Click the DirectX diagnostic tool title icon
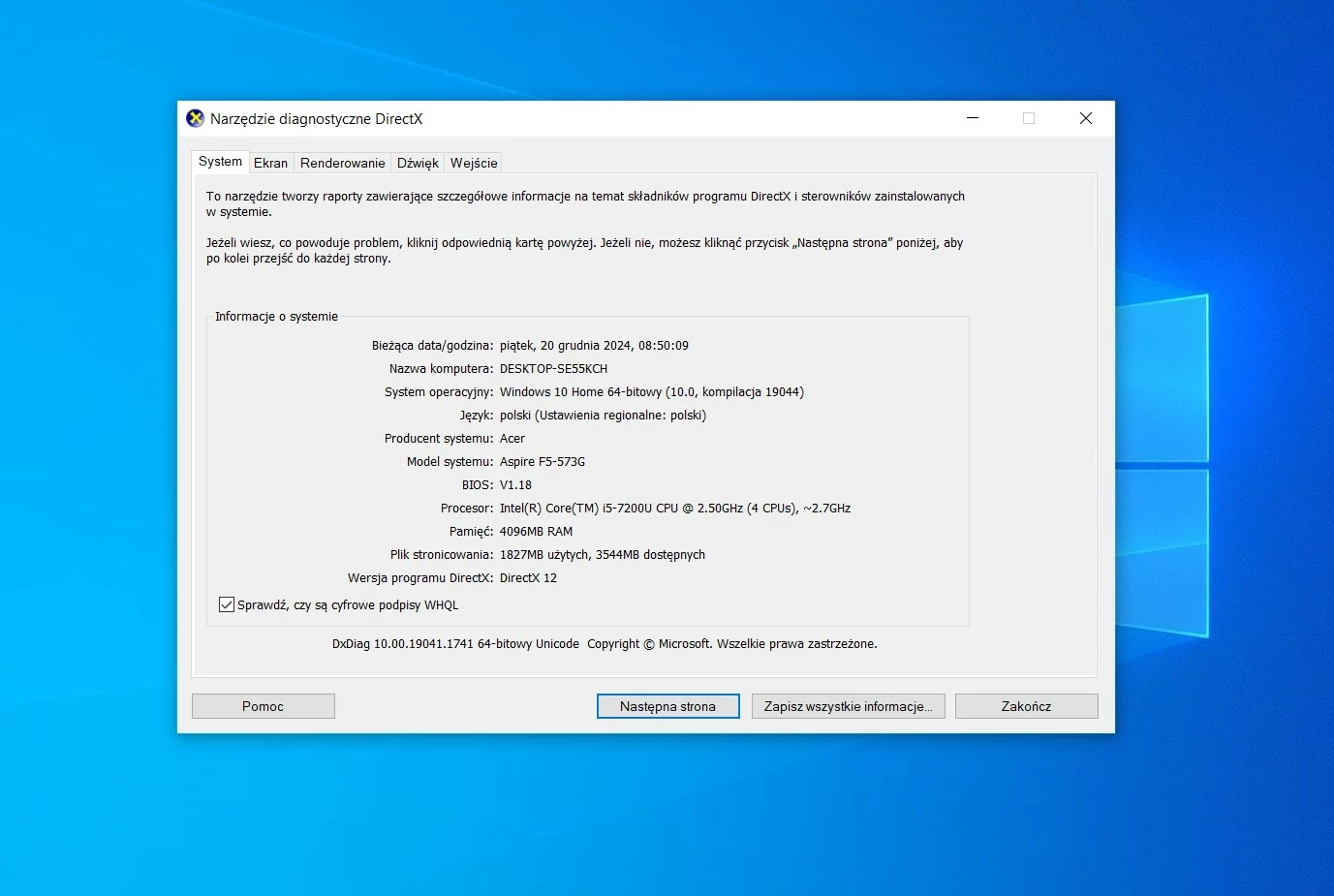 pyautogui.click(x=196, y=118)
